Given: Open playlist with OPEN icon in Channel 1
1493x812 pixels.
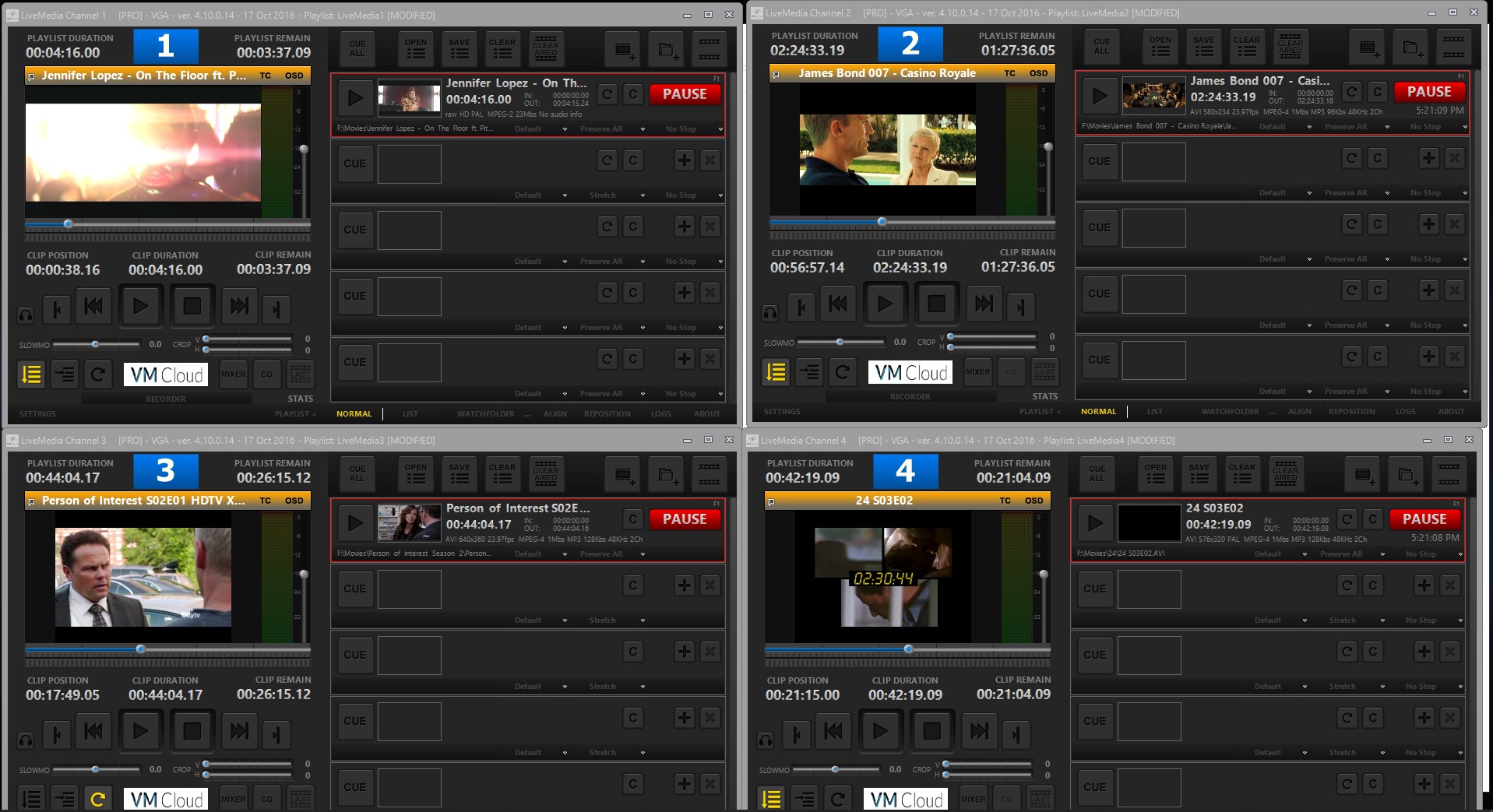Looking at the screenshot, I should [416, 49].
